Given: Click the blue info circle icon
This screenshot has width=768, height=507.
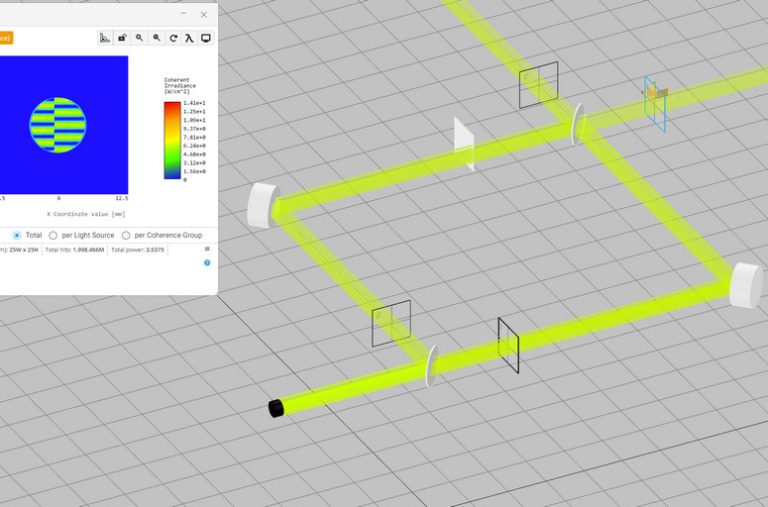Looking at the screenshot, I should coord(207,263).
